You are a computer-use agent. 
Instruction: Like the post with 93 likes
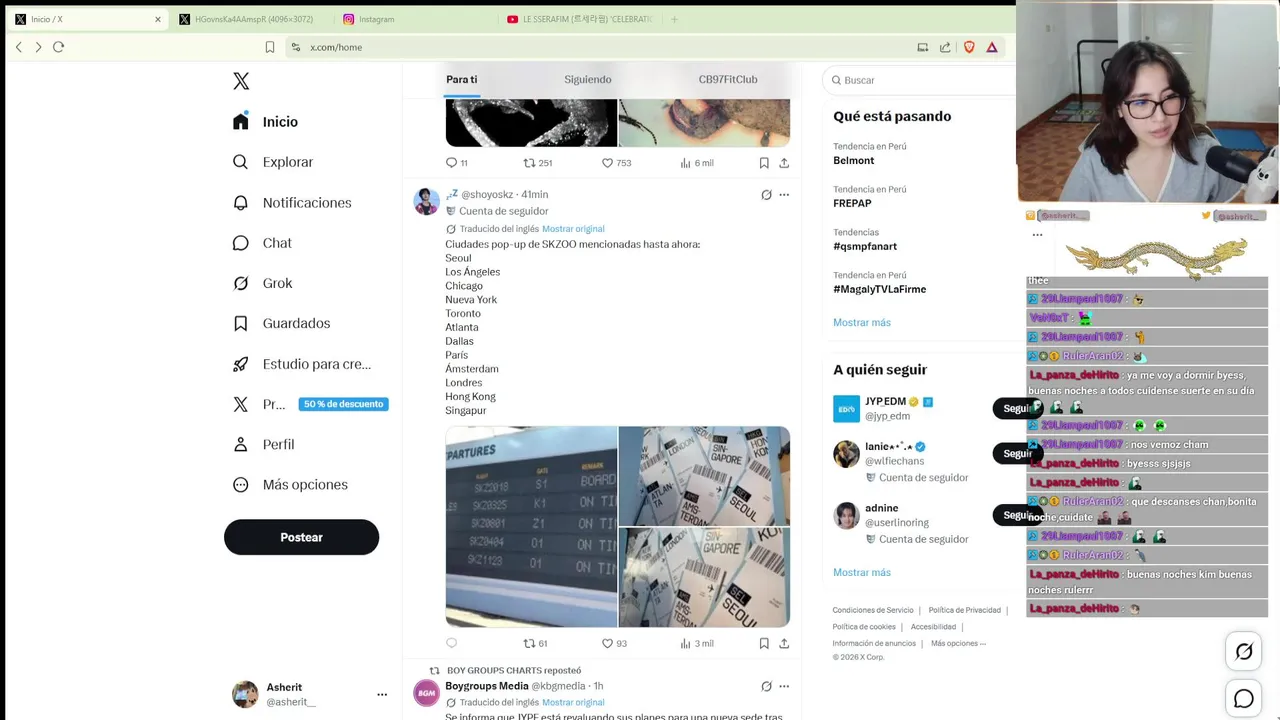click(x=614, y=643)
